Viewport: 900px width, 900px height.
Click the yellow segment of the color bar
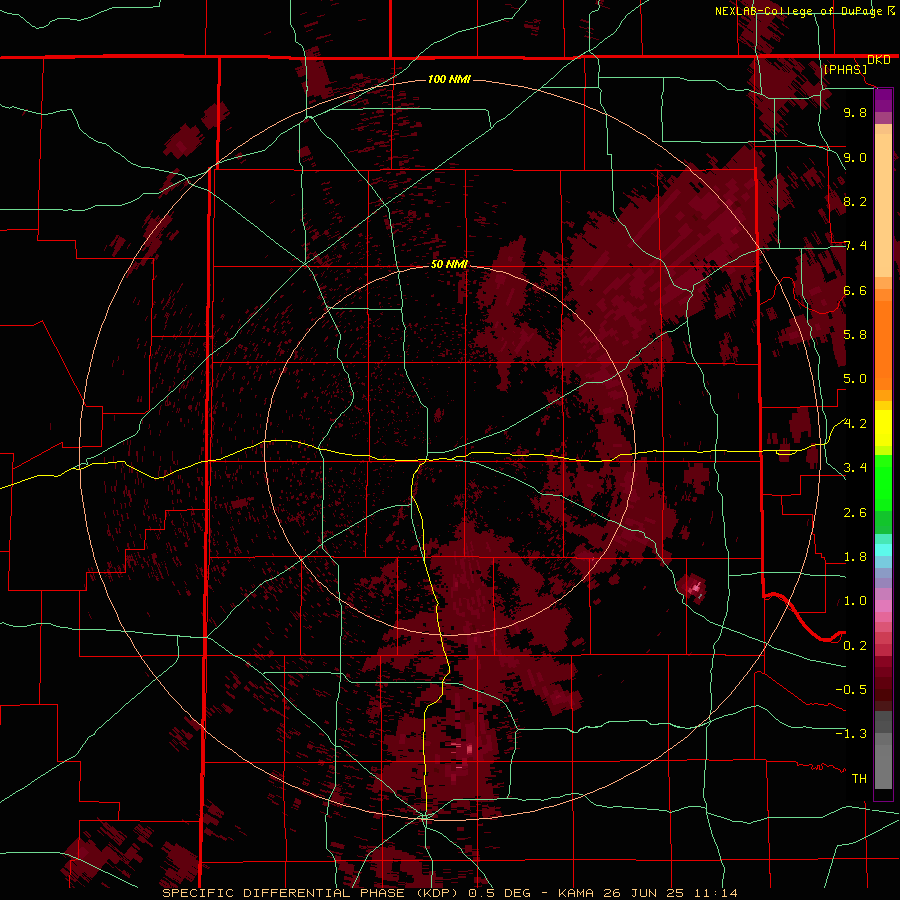click(883, 428)
